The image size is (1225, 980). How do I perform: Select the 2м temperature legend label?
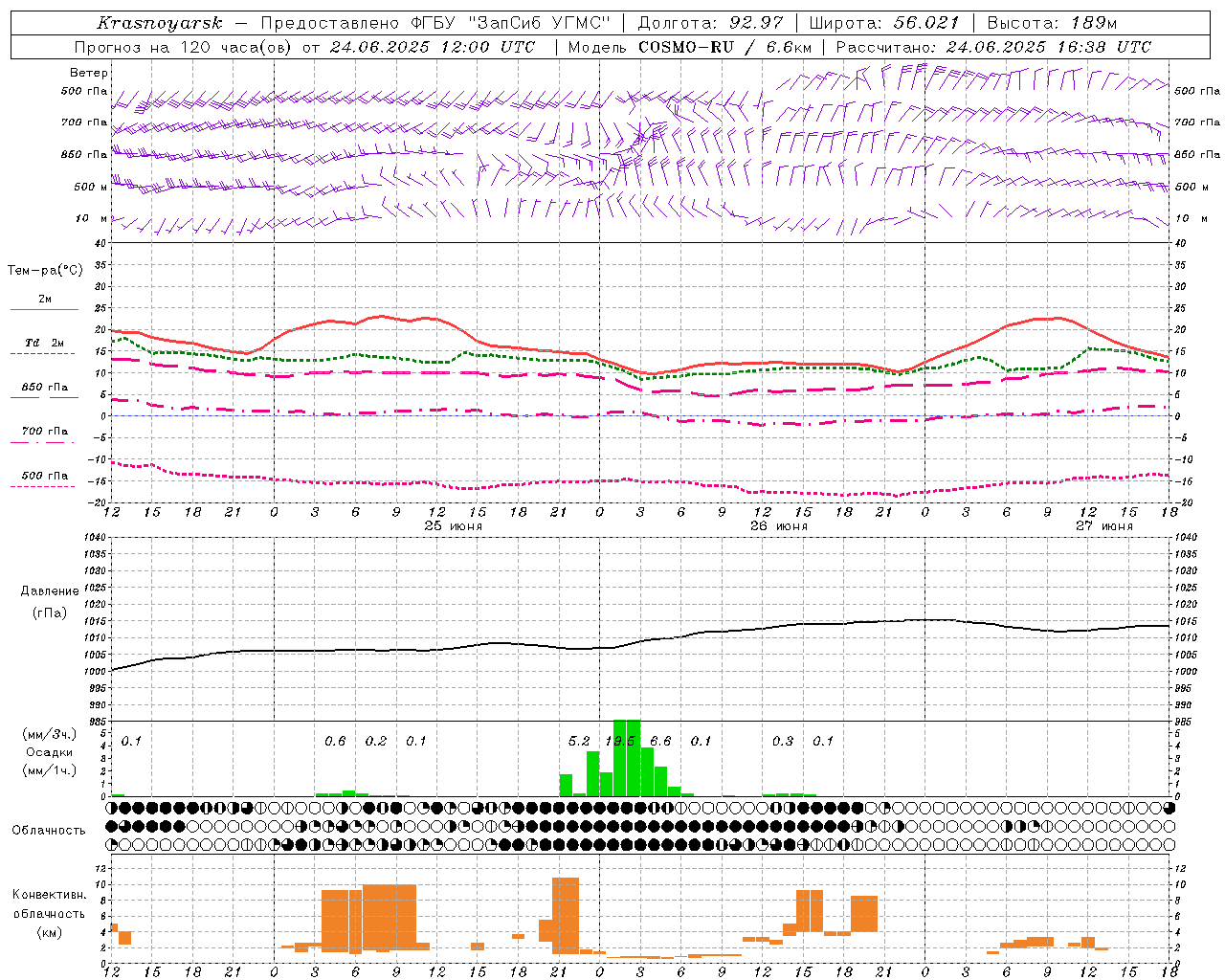(45, 300)
